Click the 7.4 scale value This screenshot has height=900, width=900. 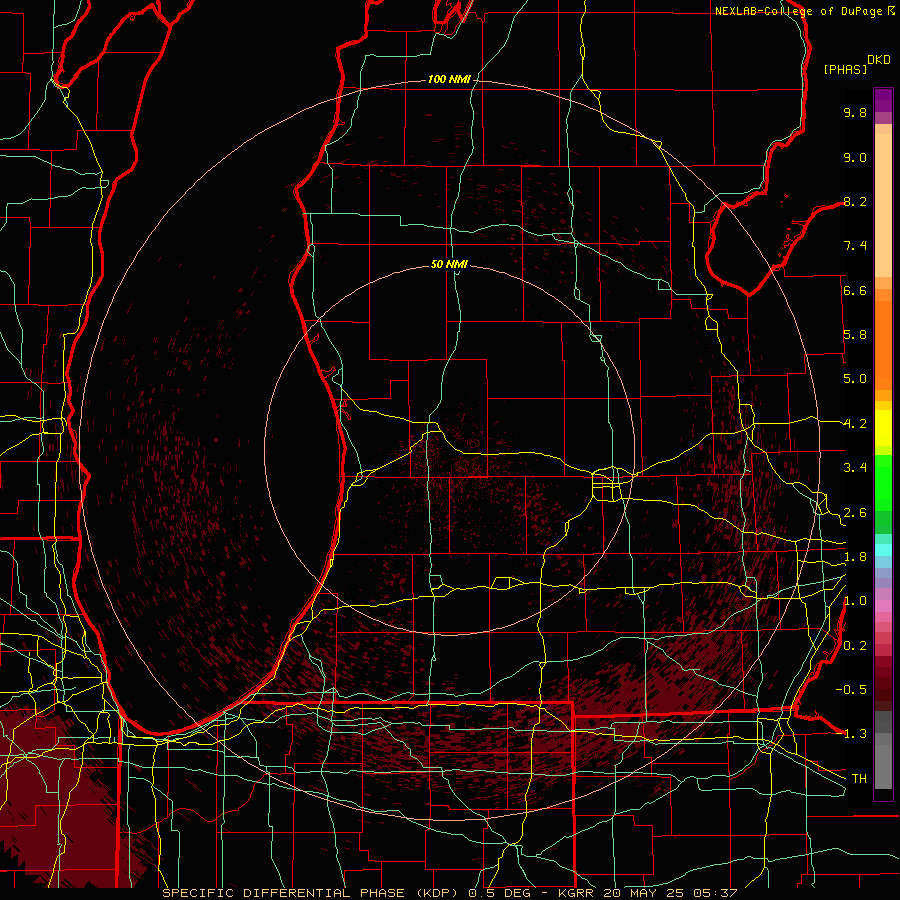pyautogui.click(x=855, y=246)
